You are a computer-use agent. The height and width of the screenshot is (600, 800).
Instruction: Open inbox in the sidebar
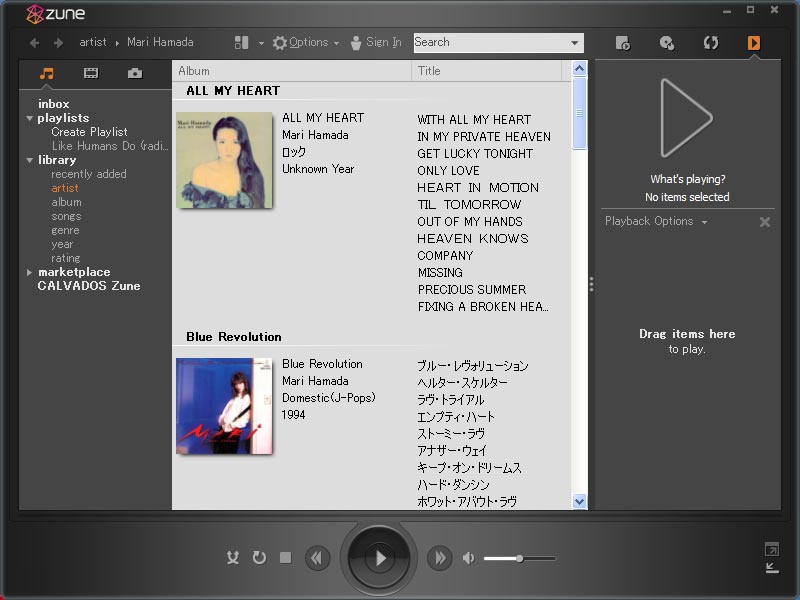[54, 104]
